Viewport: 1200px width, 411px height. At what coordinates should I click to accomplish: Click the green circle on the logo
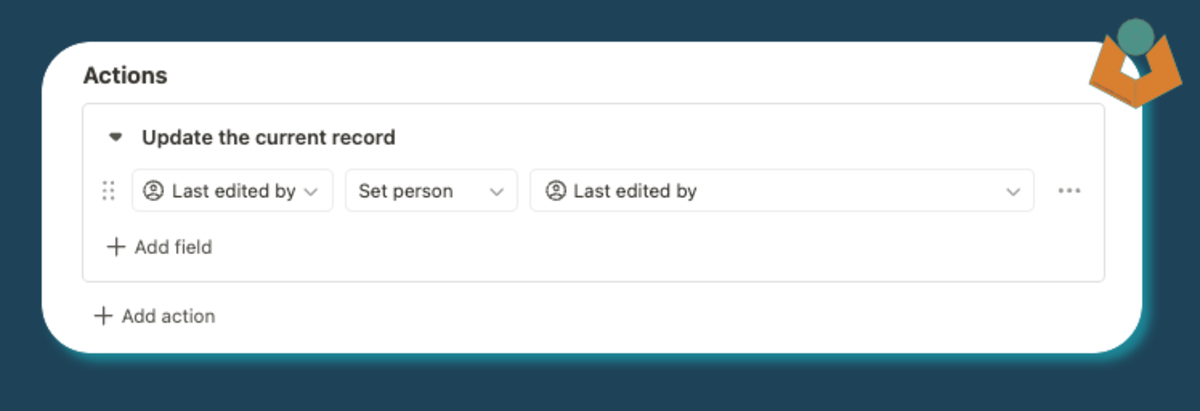click(1135, 37)
